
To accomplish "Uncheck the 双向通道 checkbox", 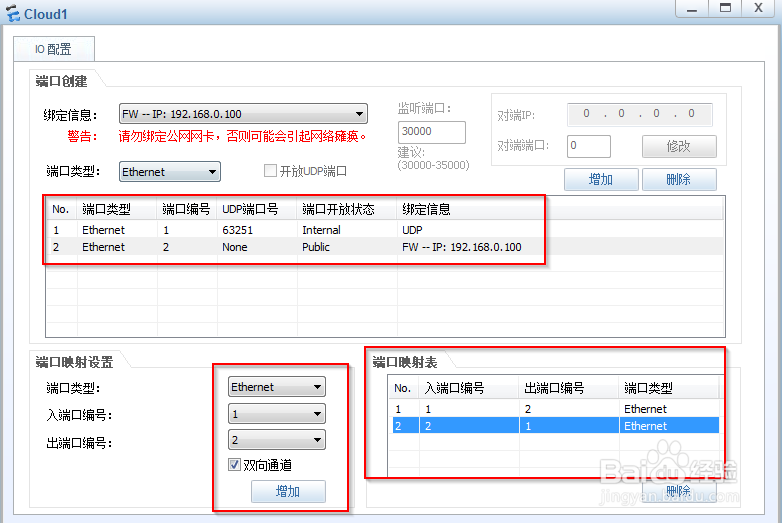I will click(x=234, y=465).
